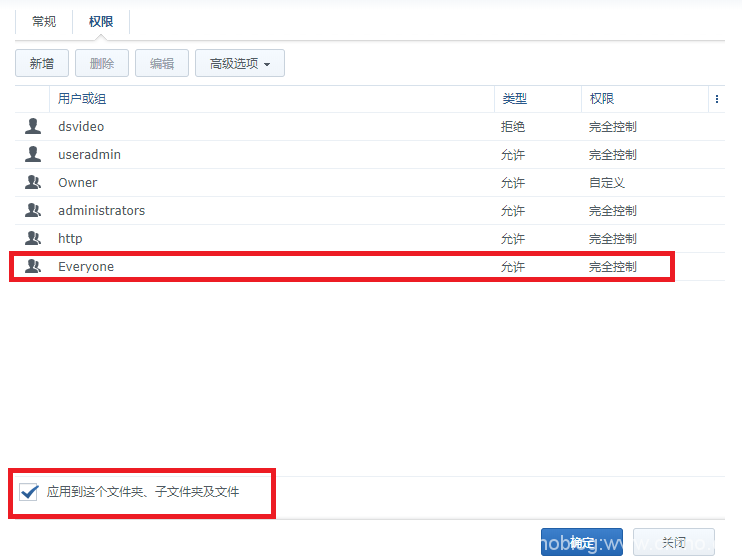The height and width of the screenshot is (558, 742).
Task: Click the http group icon
Action: 33,238
